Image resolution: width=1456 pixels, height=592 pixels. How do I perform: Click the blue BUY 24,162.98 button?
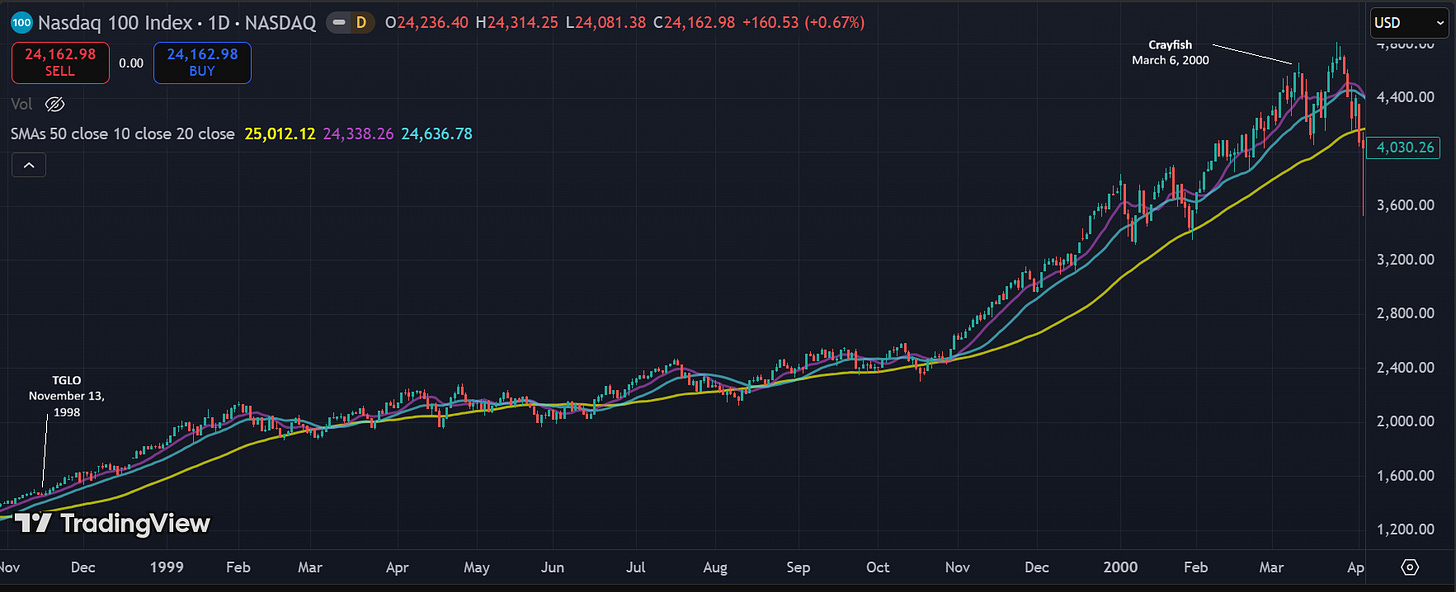[x=202, y=62]
